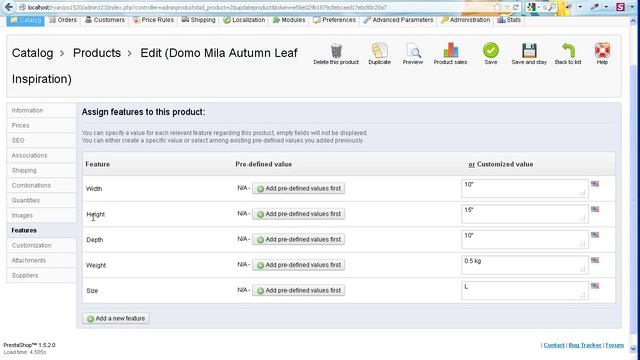The height and width of the screenshot is (360, 640).
Task: Switch to the Prices product tab
Action: click(x=41, y=125)
